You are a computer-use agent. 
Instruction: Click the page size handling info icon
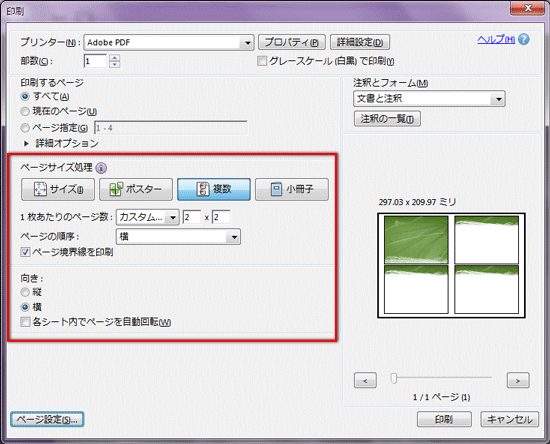pyautogui.click(x=101, y=168)
